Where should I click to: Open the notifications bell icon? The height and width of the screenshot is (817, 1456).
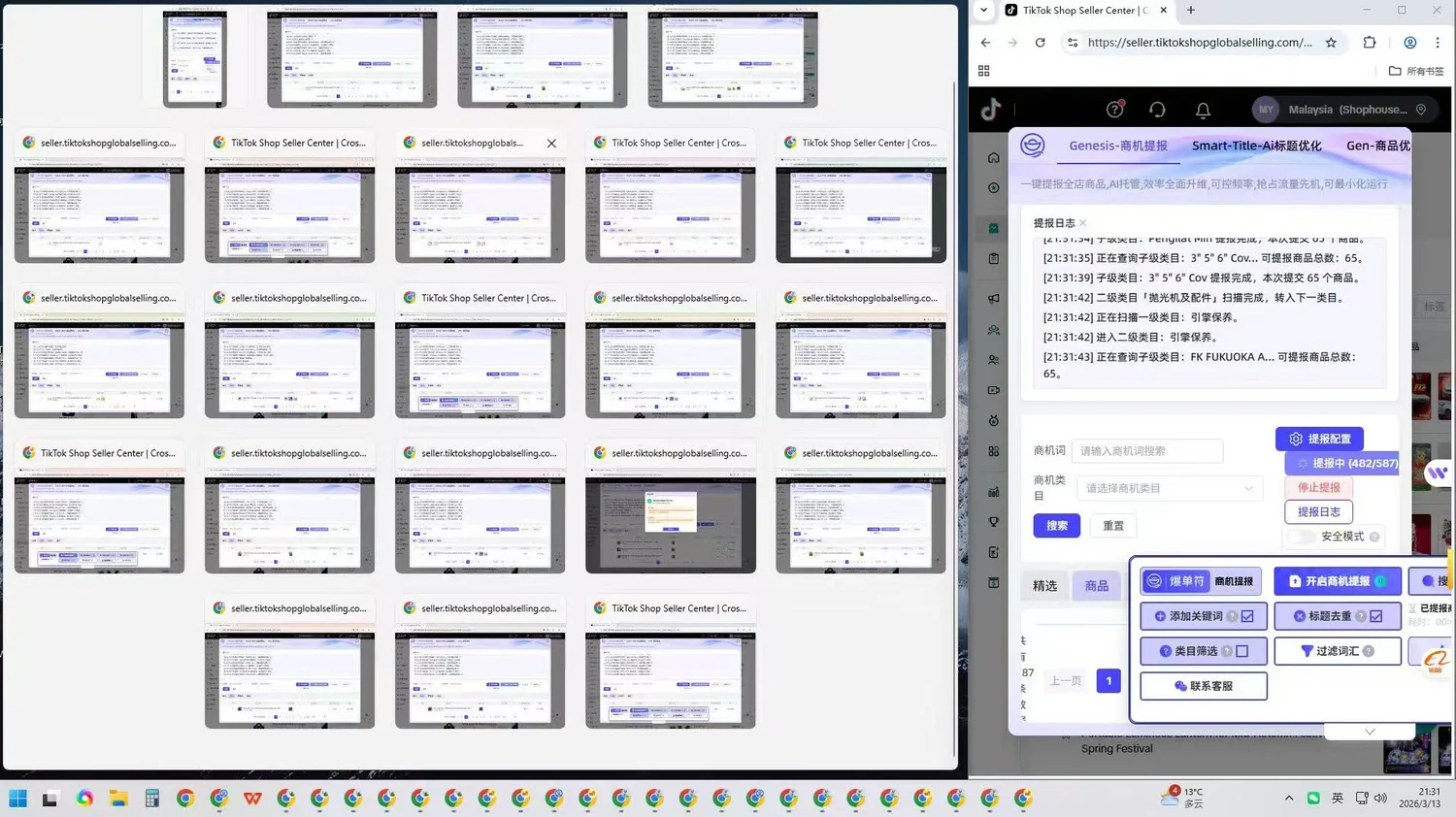point(1203,110)
